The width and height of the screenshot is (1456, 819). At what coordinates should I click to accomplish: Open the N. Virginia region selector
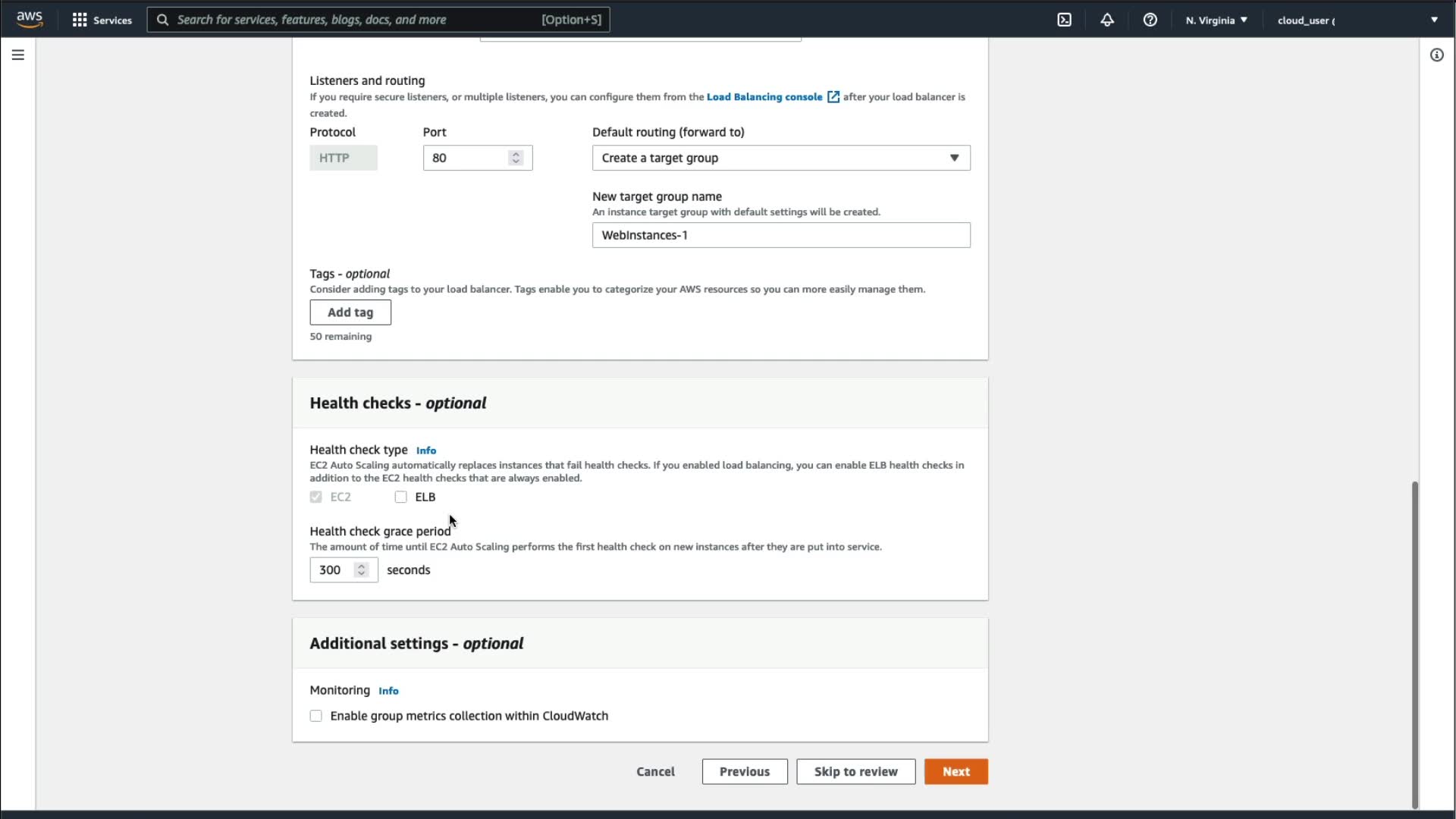(1216, 20)
